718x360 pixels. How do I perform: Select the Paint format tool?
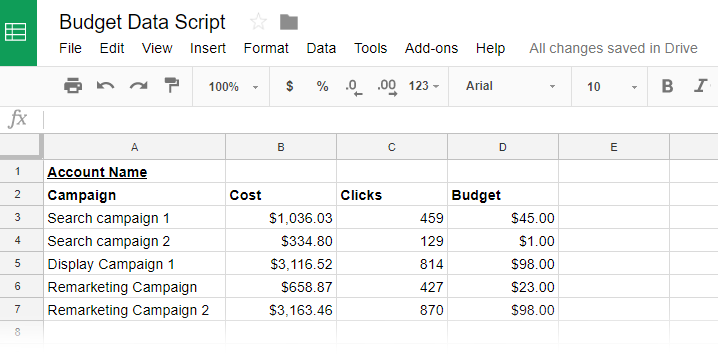171,85
